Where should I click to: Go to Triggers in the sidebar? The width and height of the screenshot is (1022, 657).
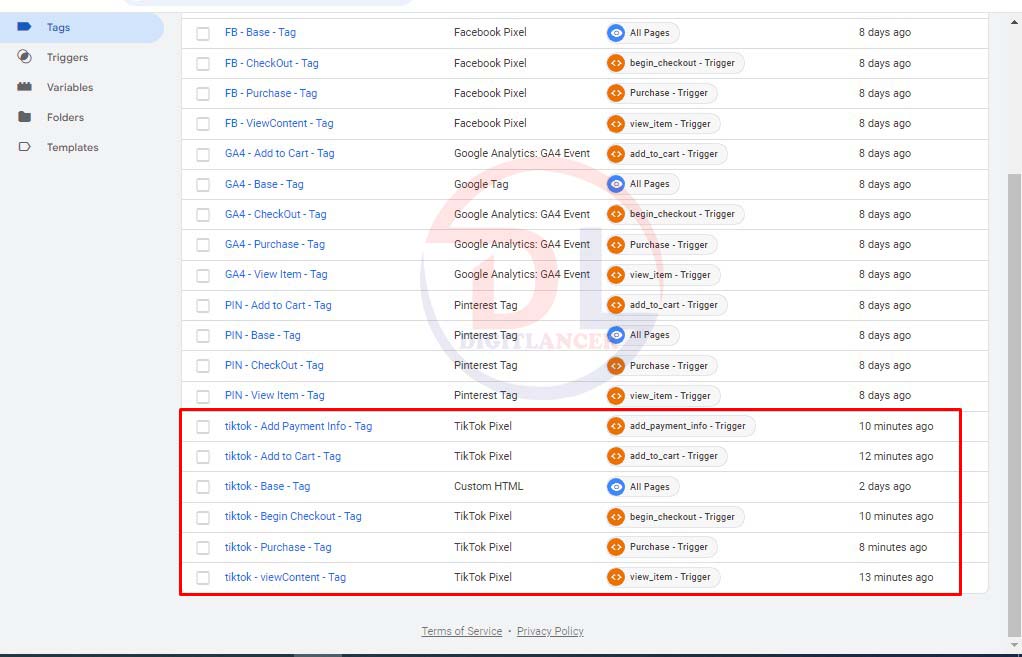point(67,57)
